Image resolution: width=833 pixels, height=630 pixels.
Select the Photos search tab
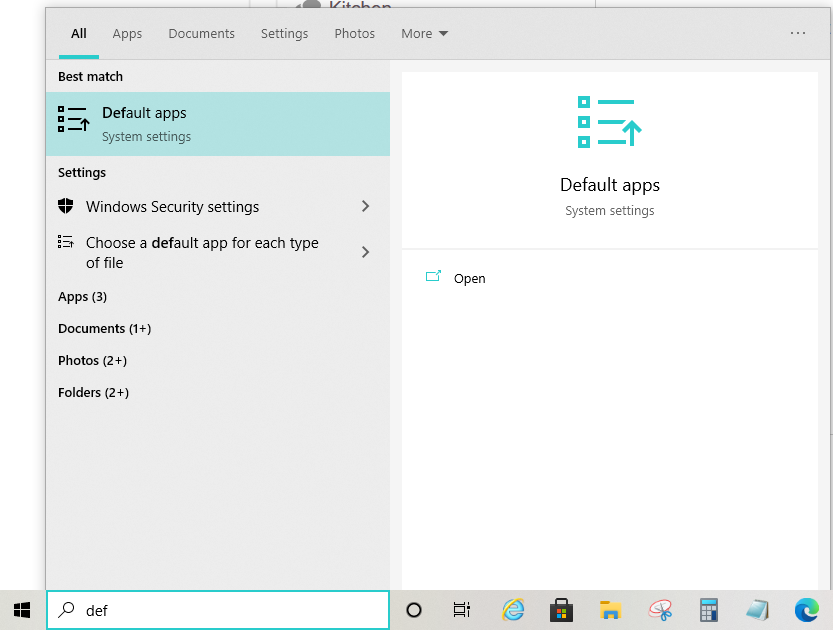pos(354,34)
